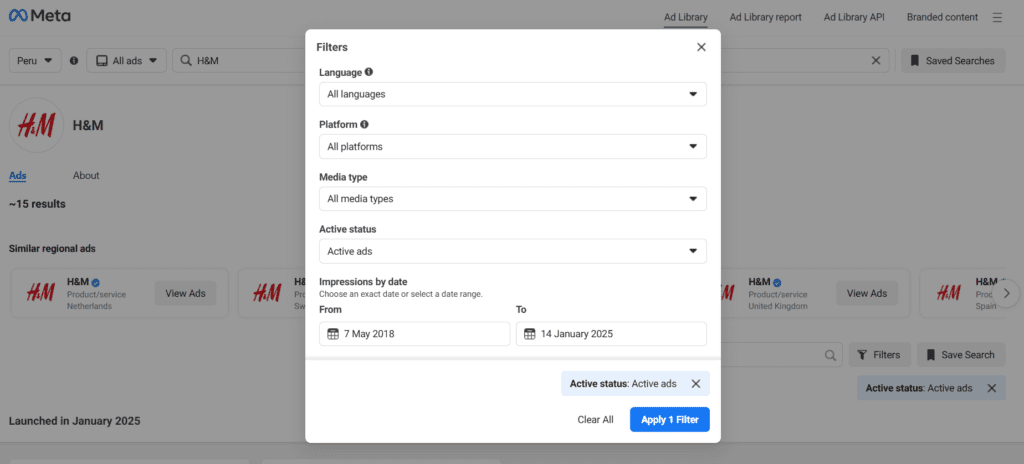
Task: Open the All ads category dropdown
Action: (x=127, y=61)
